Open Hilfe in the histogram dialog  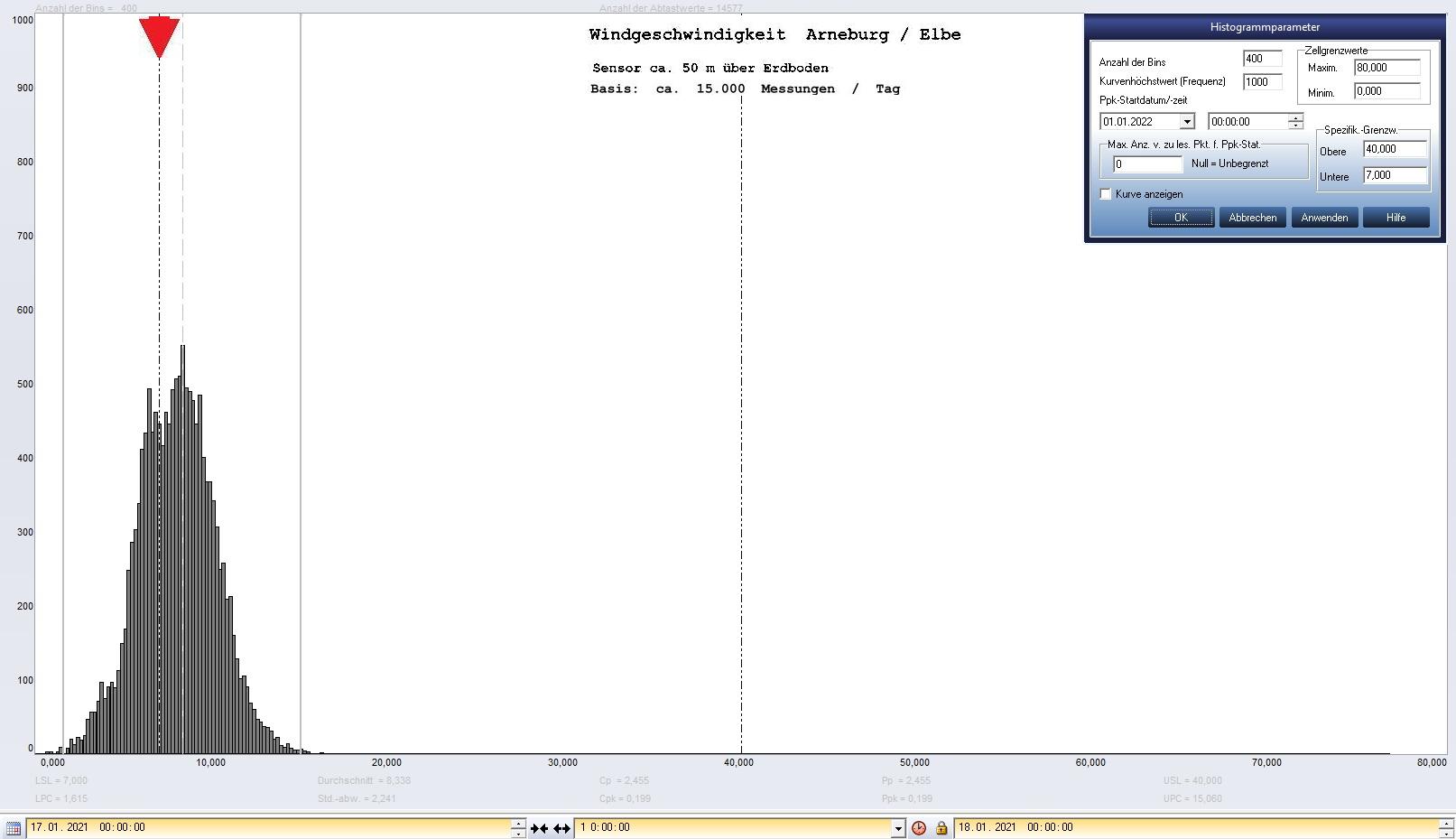click(x=1396, y=218)
